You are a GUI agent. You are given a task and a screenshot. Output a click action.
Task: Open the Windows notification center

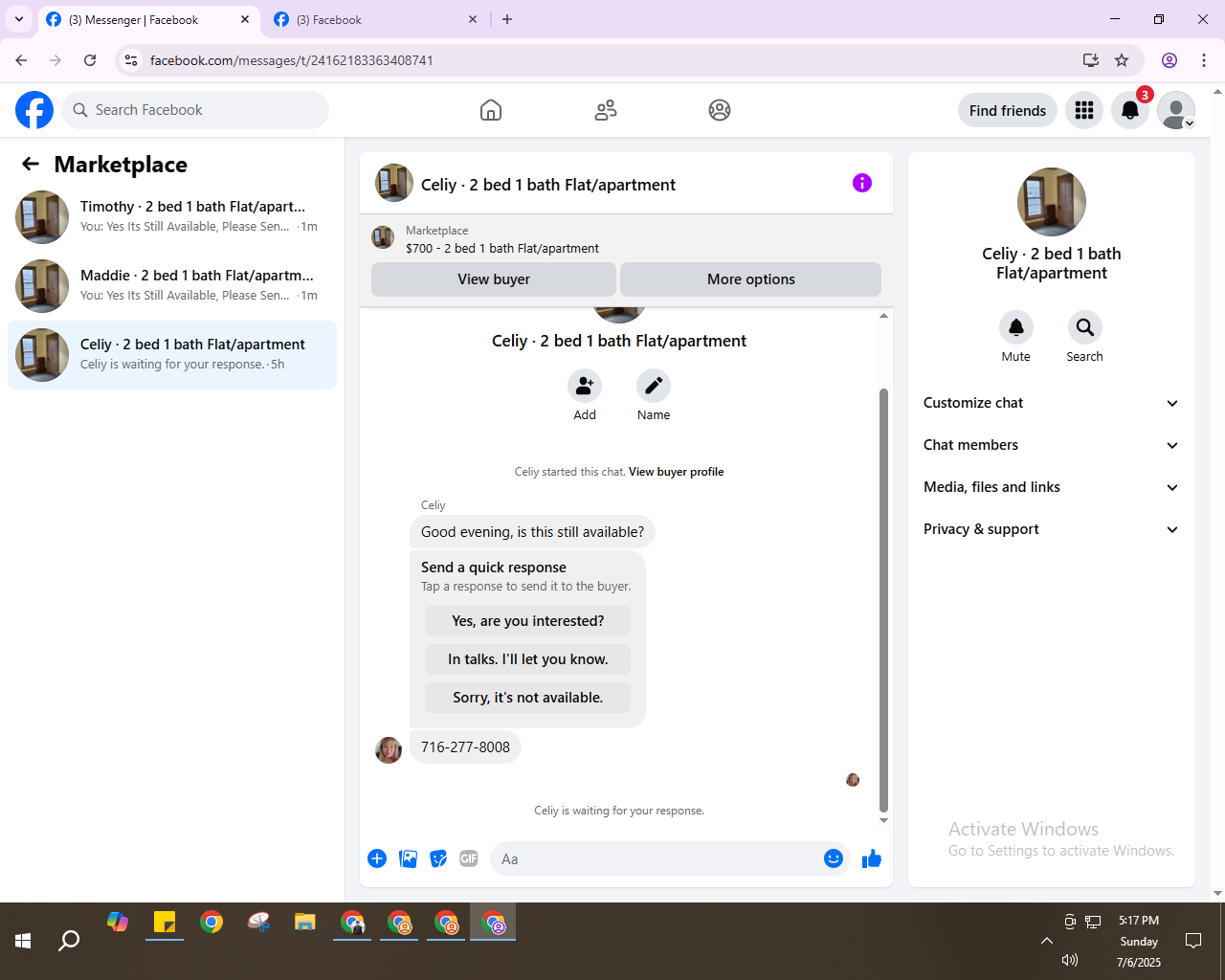[x=1193, y=941]
